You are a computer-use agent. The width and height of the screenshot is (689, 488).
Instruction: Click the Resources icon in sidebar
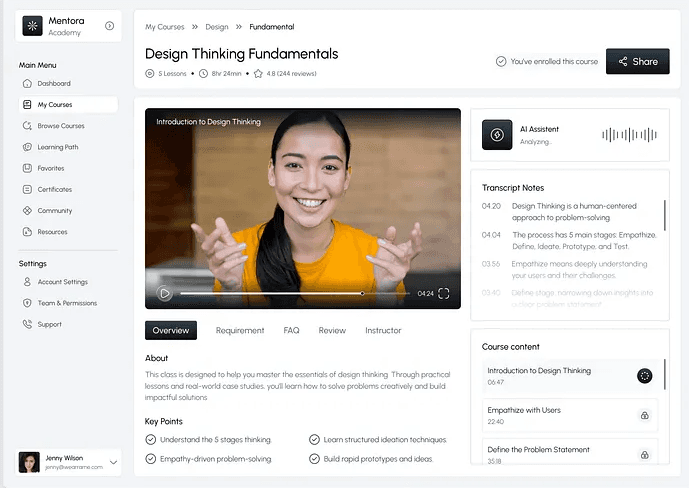(x=27, y=231)
